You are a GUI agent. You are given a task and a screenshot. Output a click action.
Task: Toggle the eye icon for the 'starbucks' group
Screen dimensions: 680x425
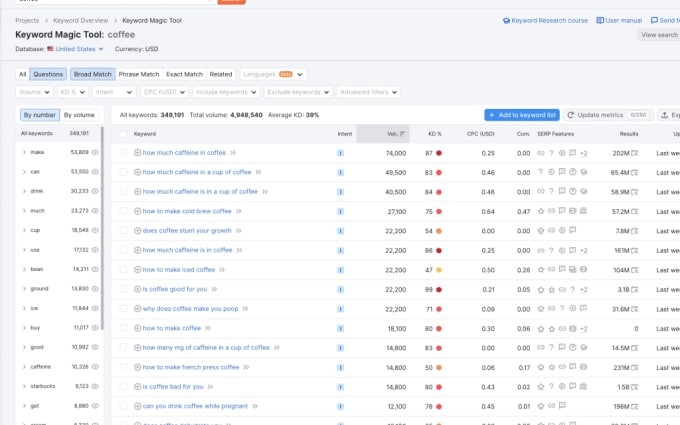[95, 386]
